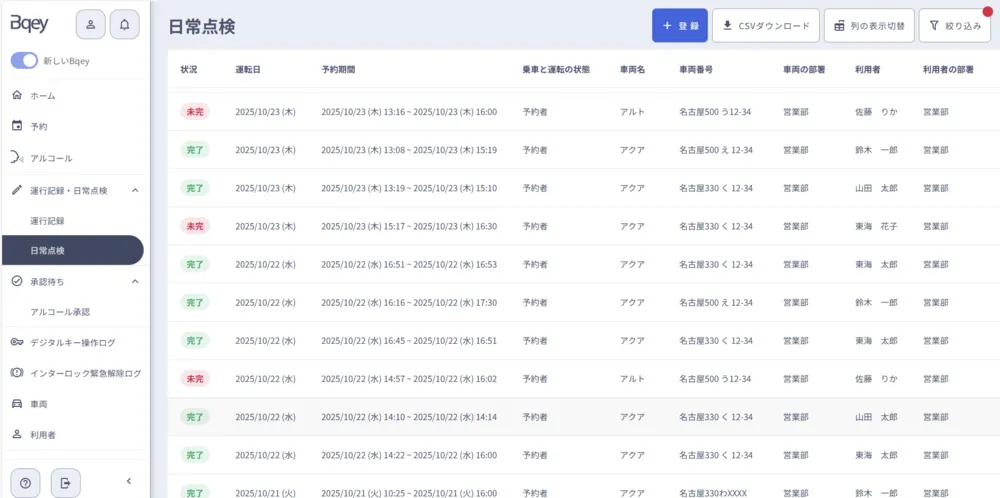Click the 車両の部署 column header
This screenshot has height=498, width=1000.
804,70
